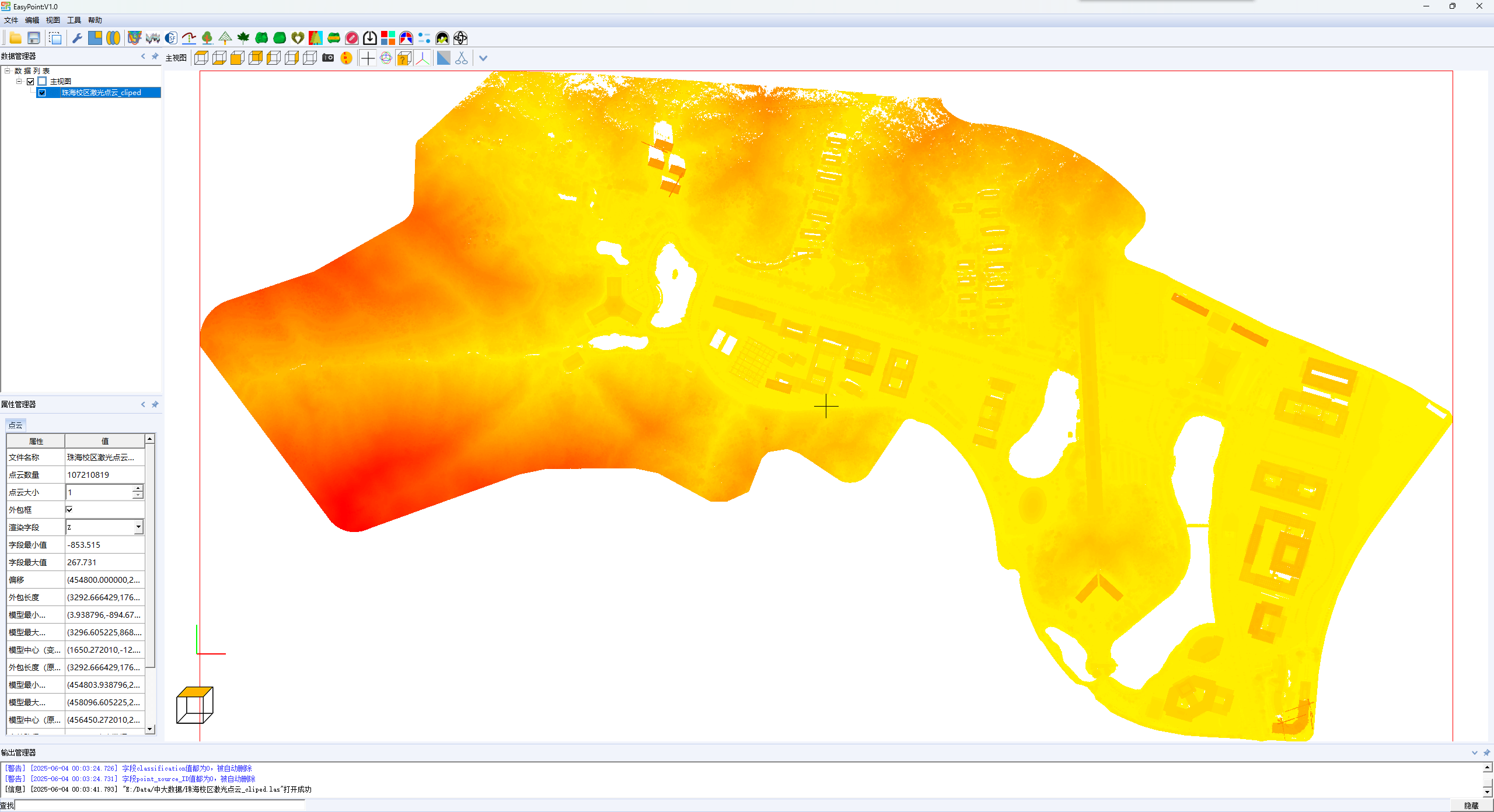The width and height of the screenshot is (1494, 812).
Task: Select the scissors clipping tool
Action: [x=462, y=58]
